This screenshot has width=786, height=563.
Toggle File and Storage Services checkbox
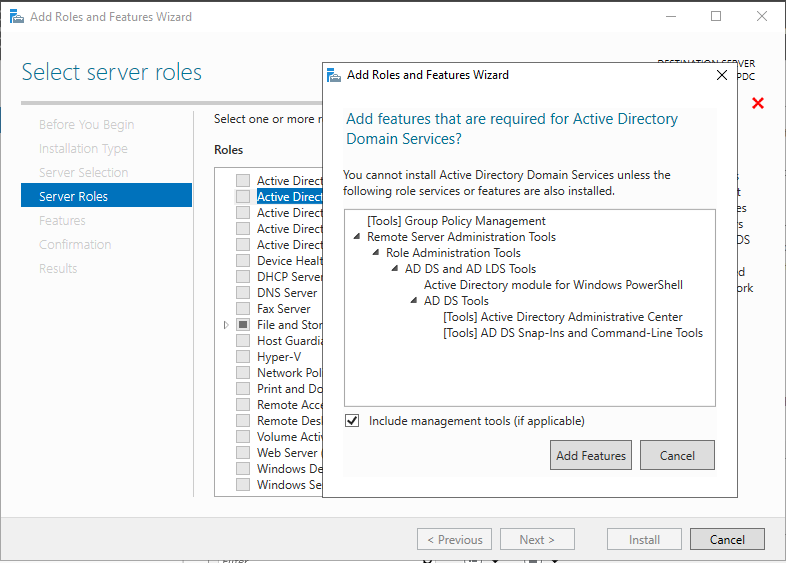pos(243,325)
